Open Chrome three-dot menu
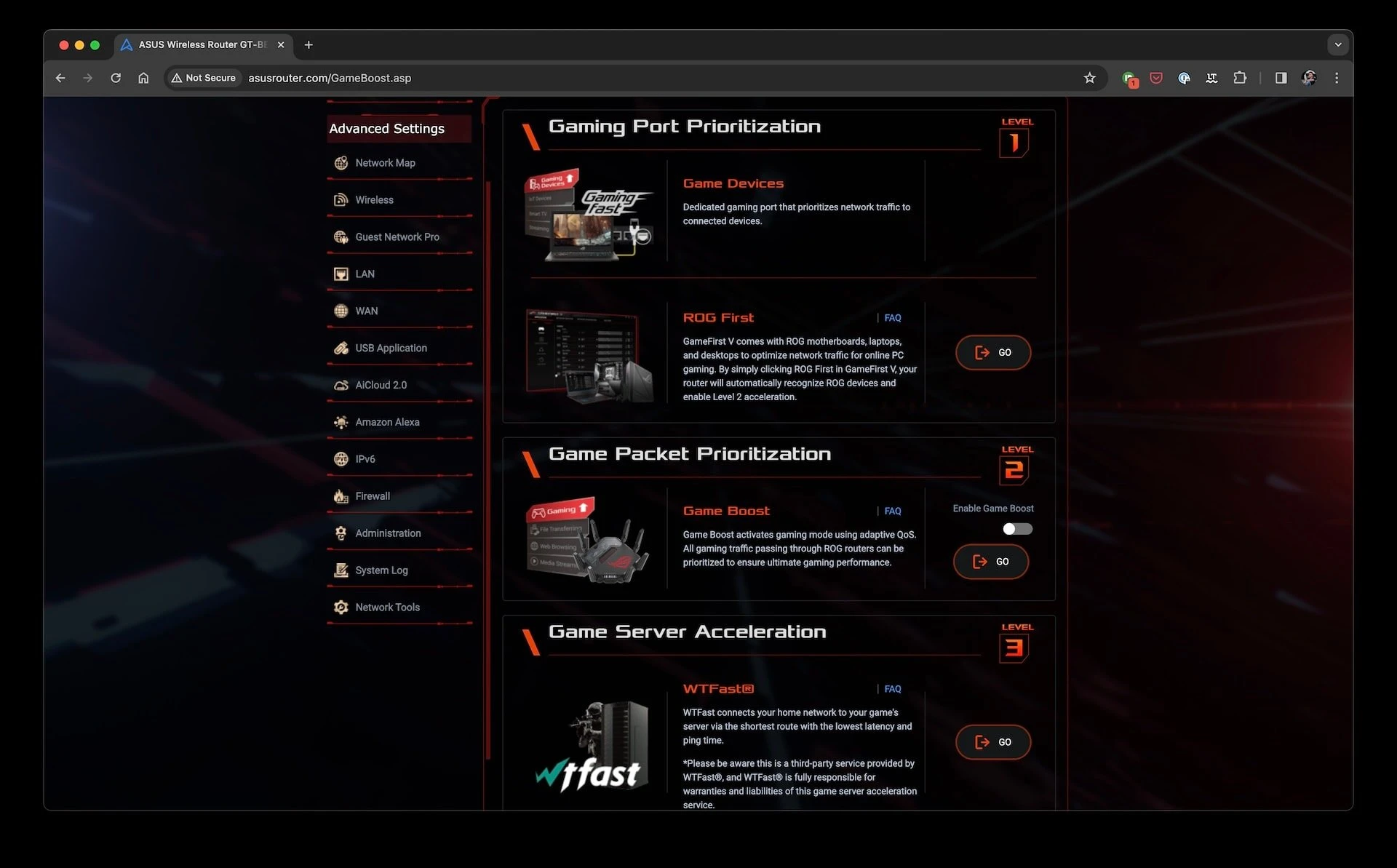This screenshot has height=868, width=1397. click(1337, 78)
